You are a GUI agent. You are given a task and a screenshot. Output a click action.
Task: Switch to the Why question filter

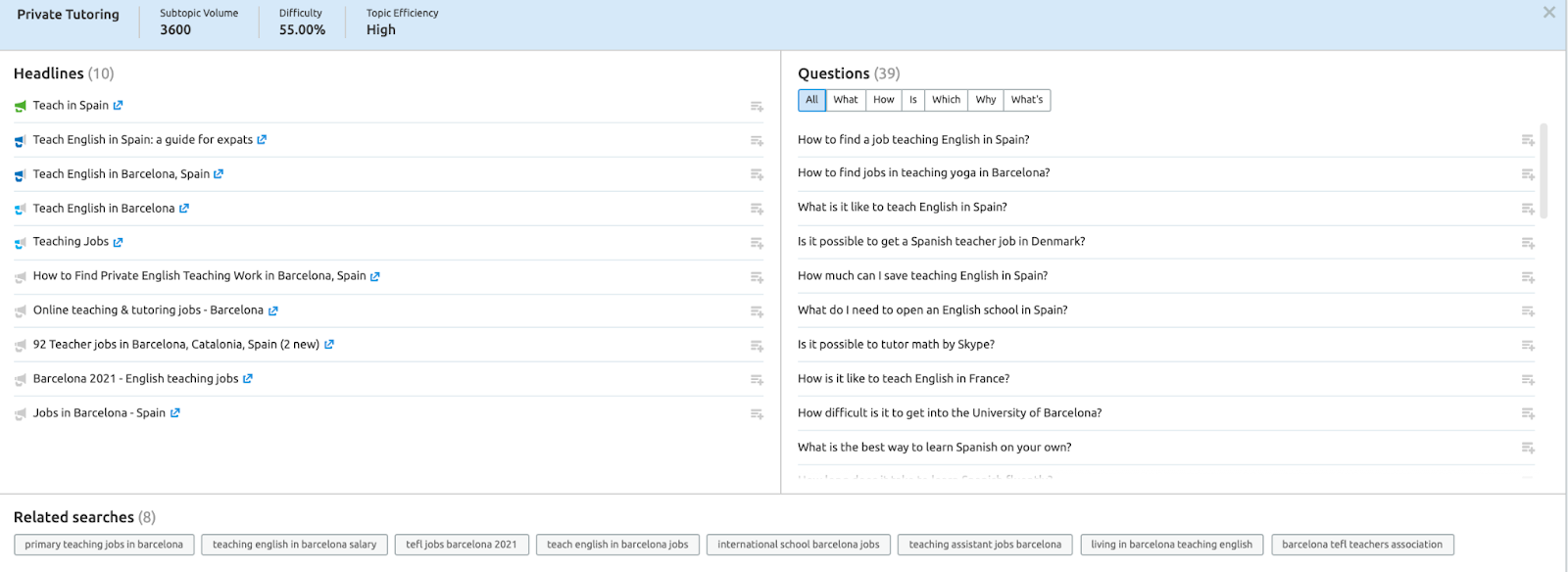pyautogui.click(x=985, y=100)
